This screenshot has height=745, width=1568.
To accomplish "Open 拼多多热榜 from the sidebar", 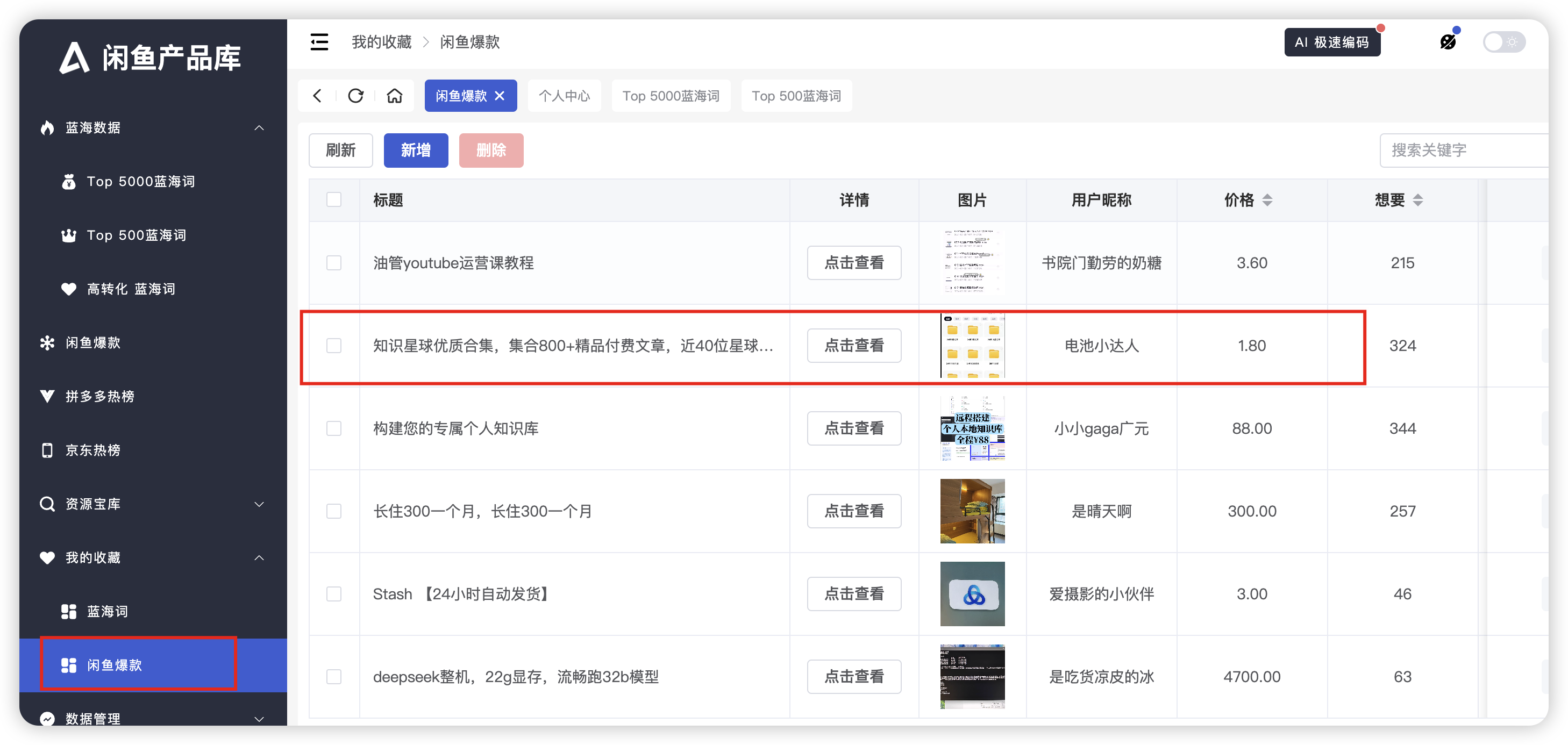I will [100, 396].
